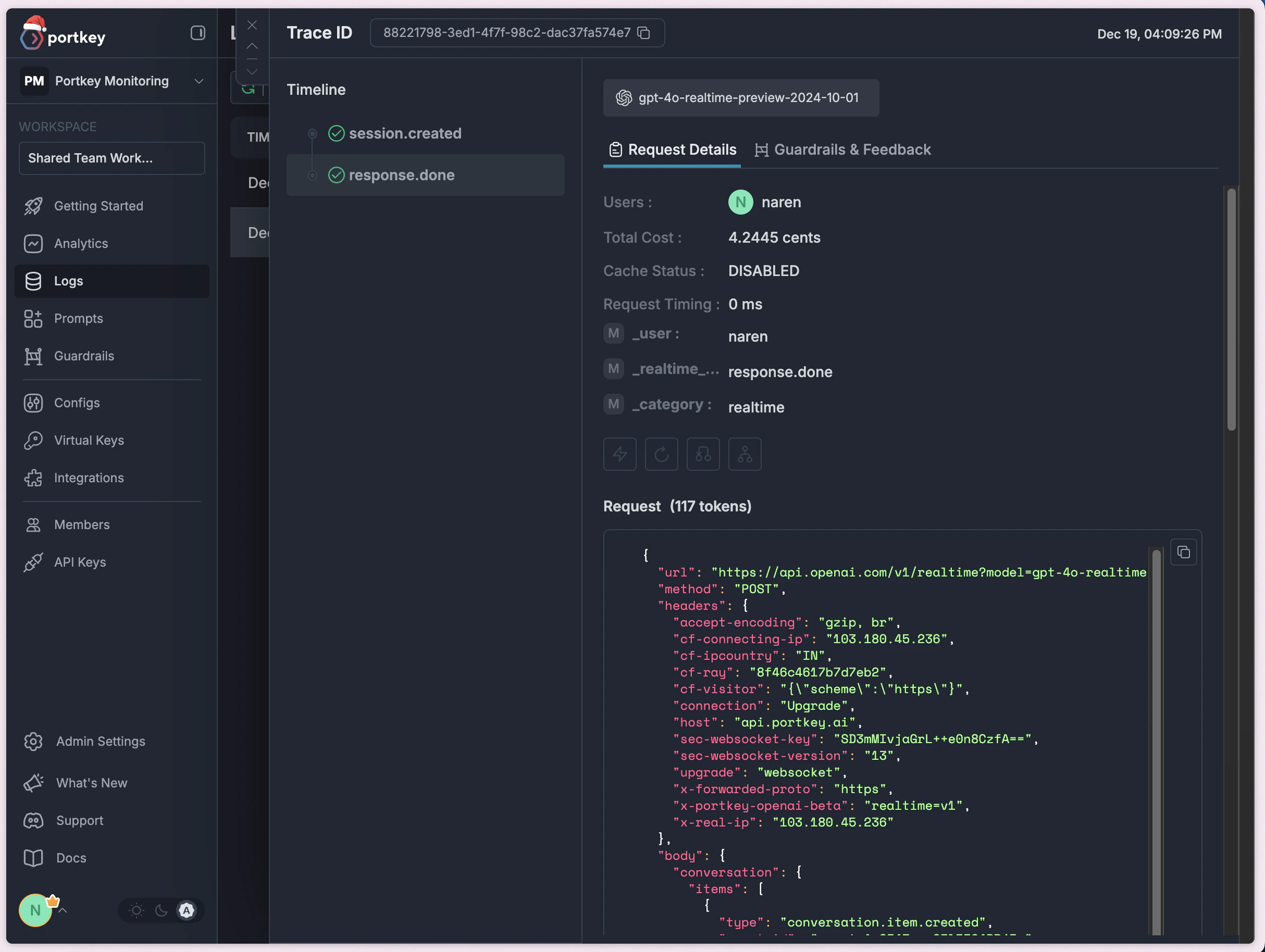
Task: Click the retry request icon below metadata
Action: tap(661, 454)
